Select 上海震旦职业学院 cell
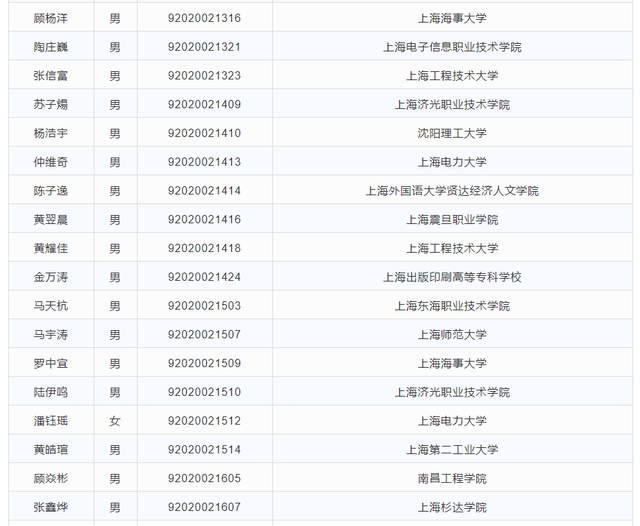The height and width of the screenshot is (526, 640). (x=452, y=220)
